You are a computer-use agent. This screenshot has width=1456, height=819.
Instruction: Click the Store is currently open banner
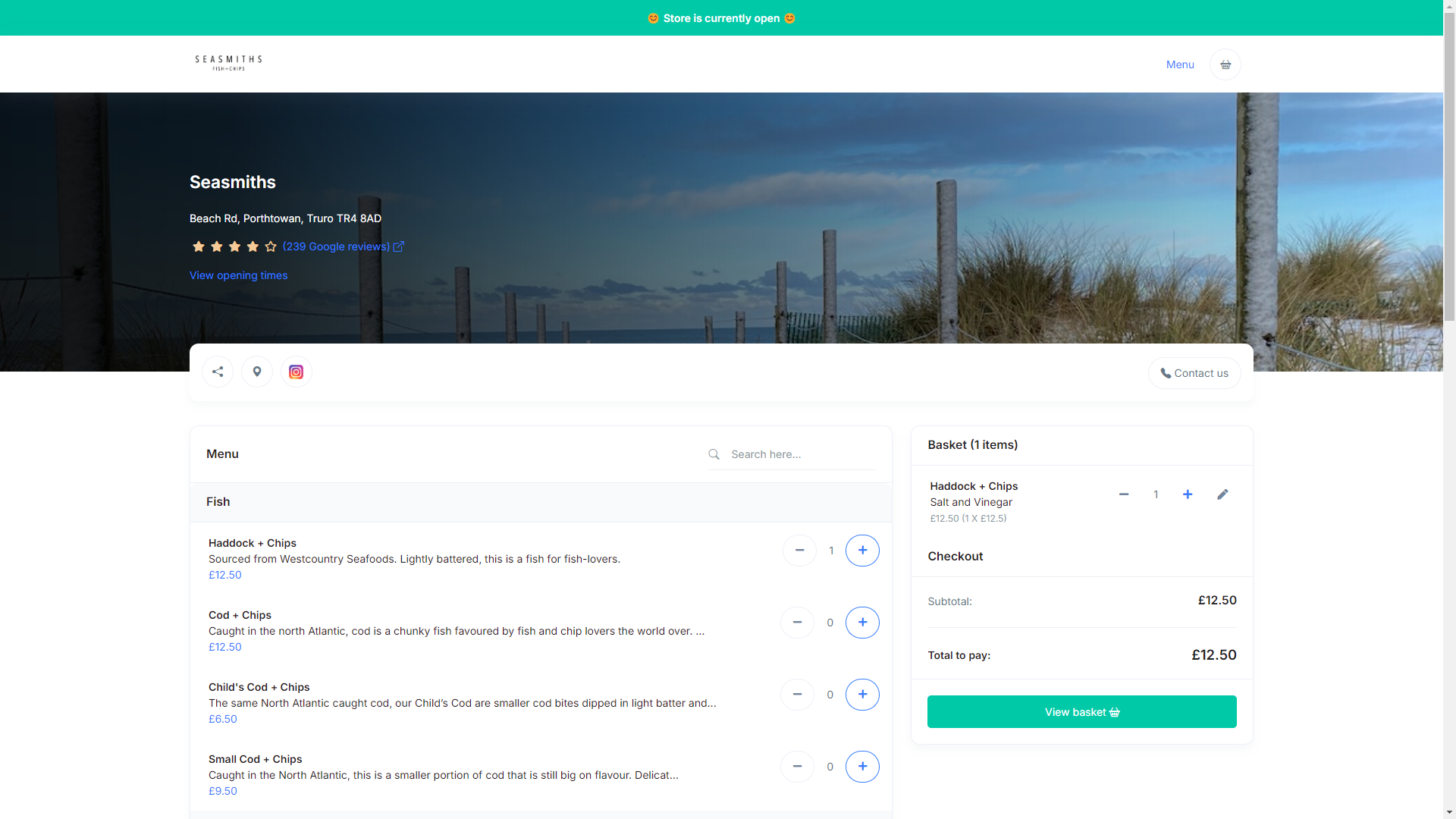point(721,18)
